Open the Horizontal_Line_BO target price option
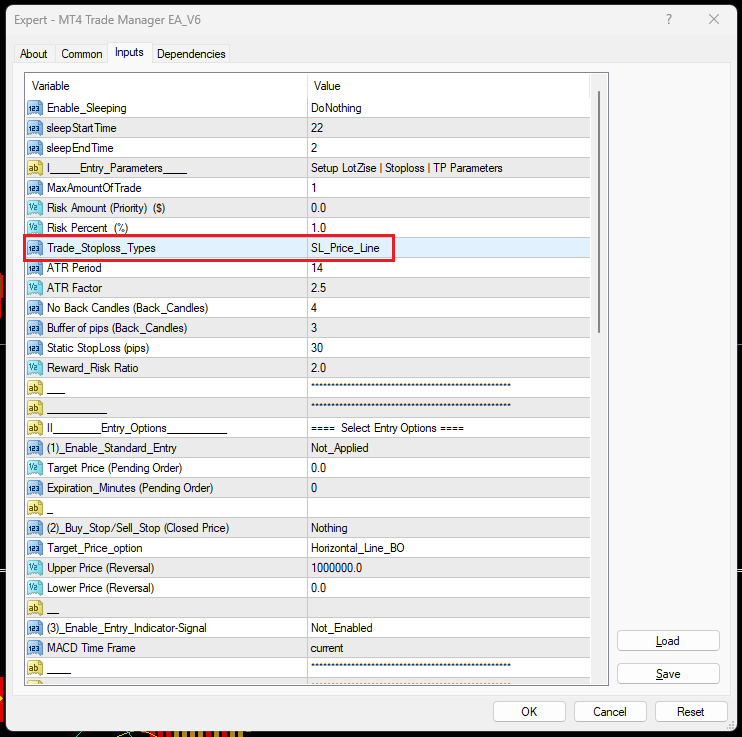Viewport: 742px width, 737px height. 357,548
